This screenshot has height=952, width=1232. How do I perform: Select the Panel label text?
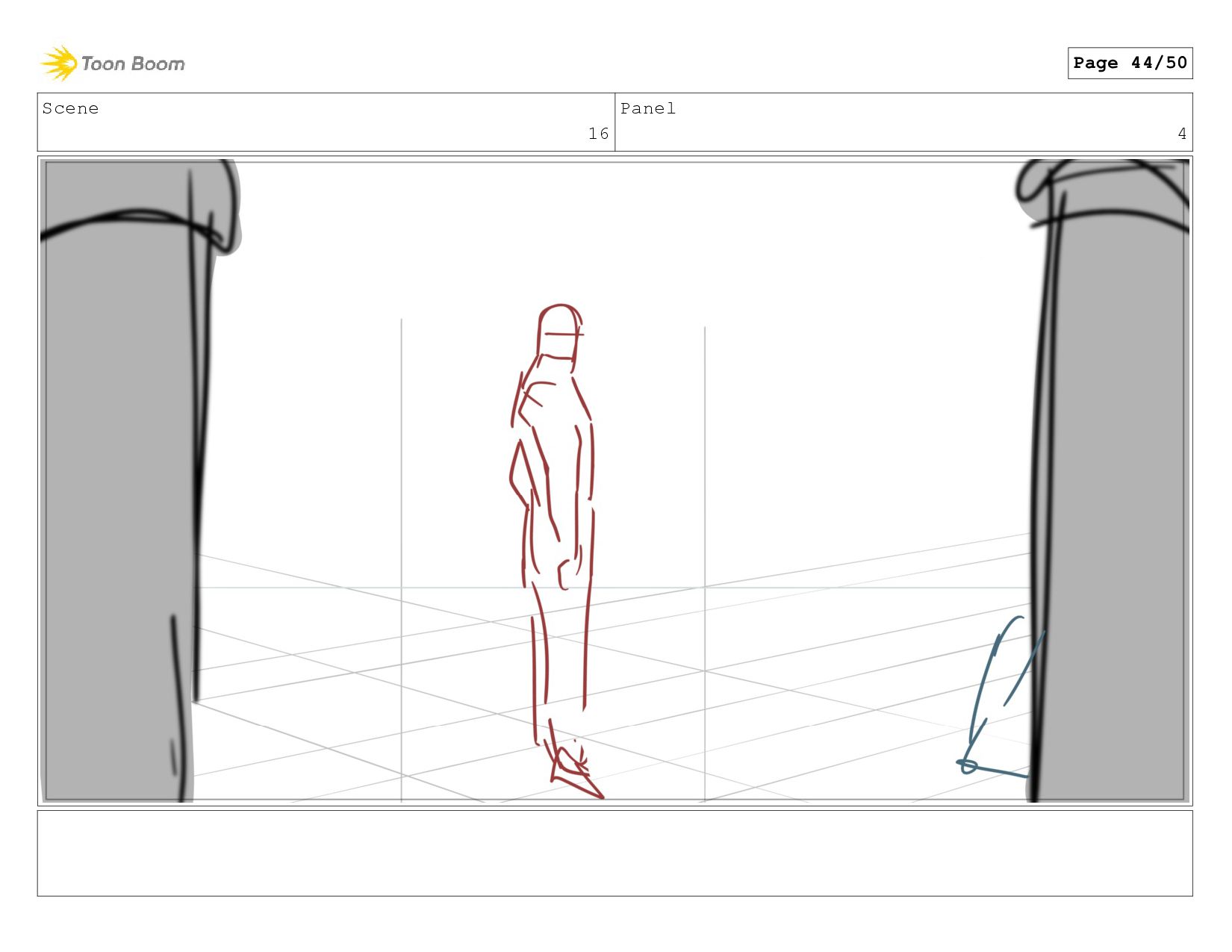tap(648, 108)
